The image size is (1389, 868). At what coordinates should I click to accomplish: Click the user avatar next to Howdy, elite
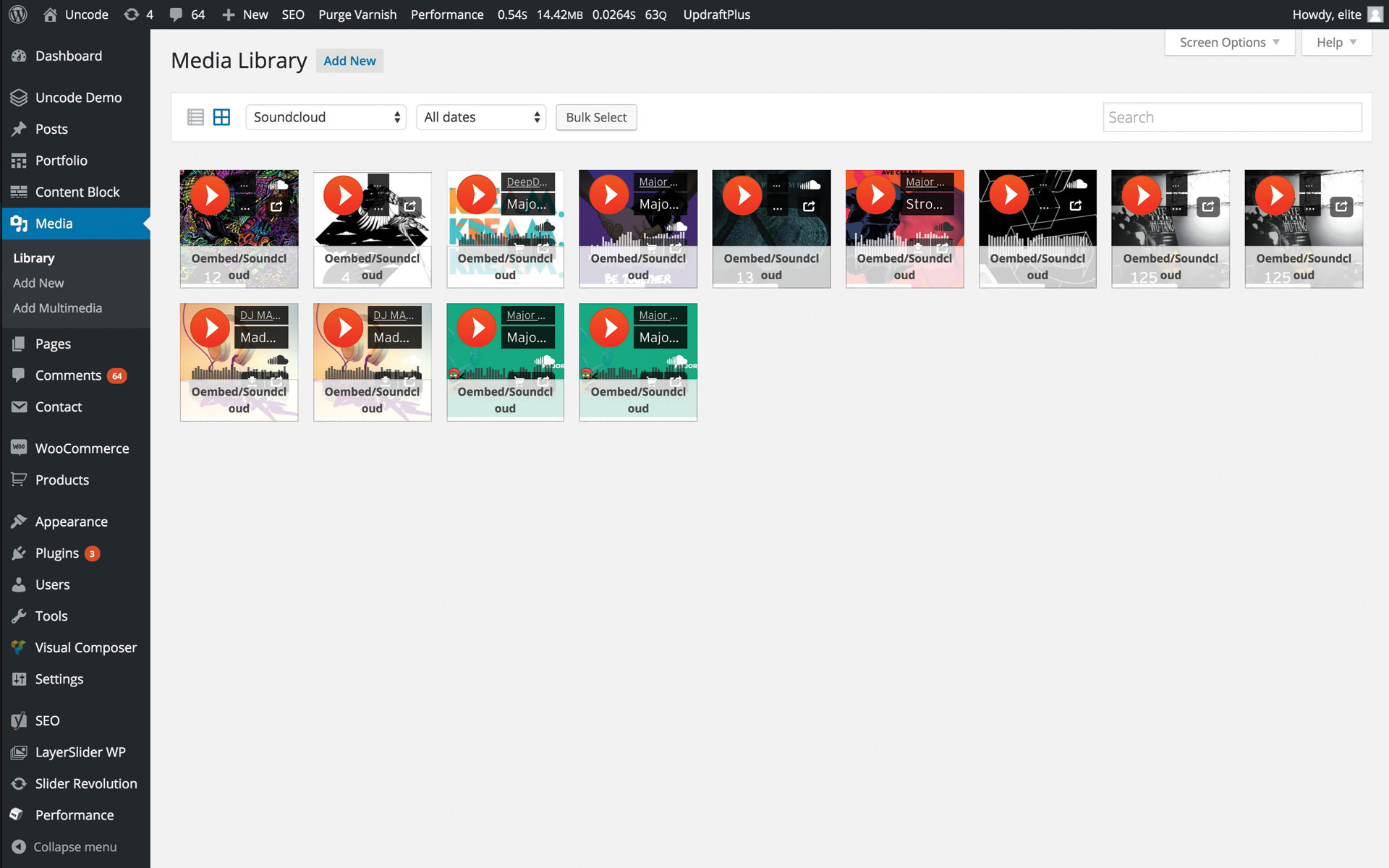coord(1375,14)
